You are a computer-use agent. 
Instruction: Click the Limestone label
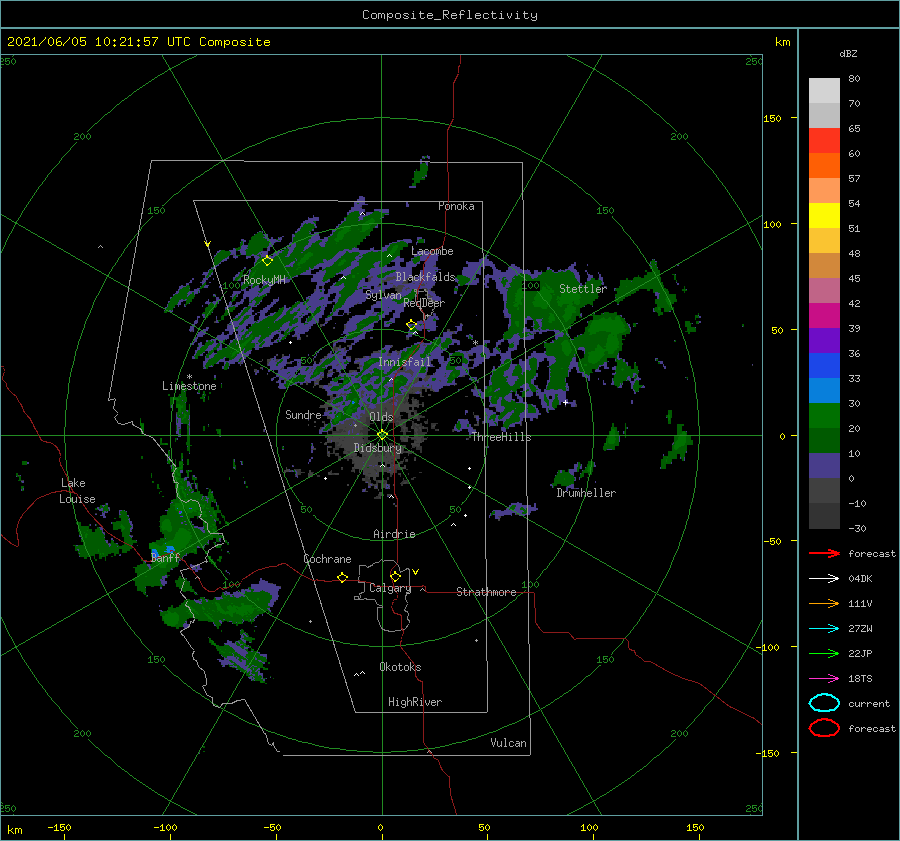coord(189,386)
